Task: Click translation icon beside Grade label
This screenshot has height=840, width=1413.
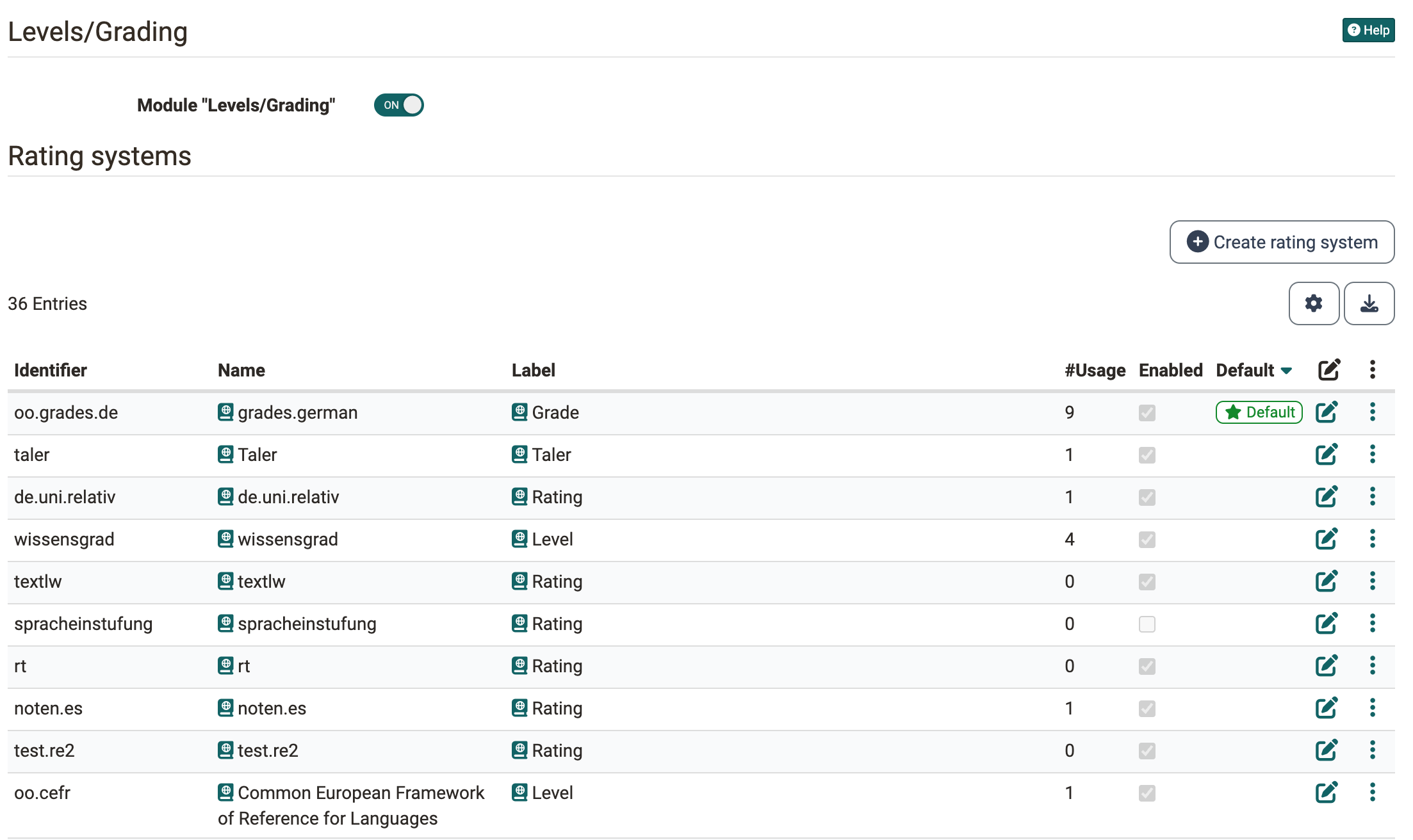Action: click(x=519, y=412)
